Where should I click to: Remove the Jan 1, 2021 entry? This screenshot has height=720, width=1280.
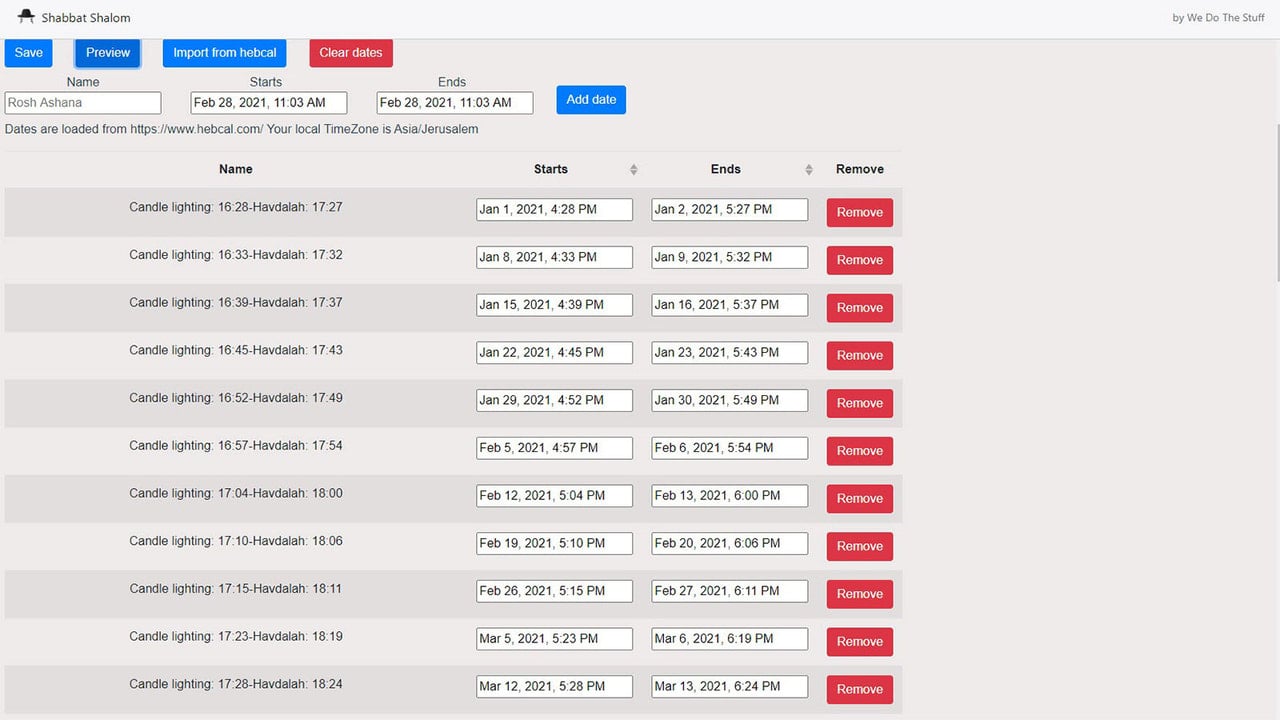click(x=860, y=212)
